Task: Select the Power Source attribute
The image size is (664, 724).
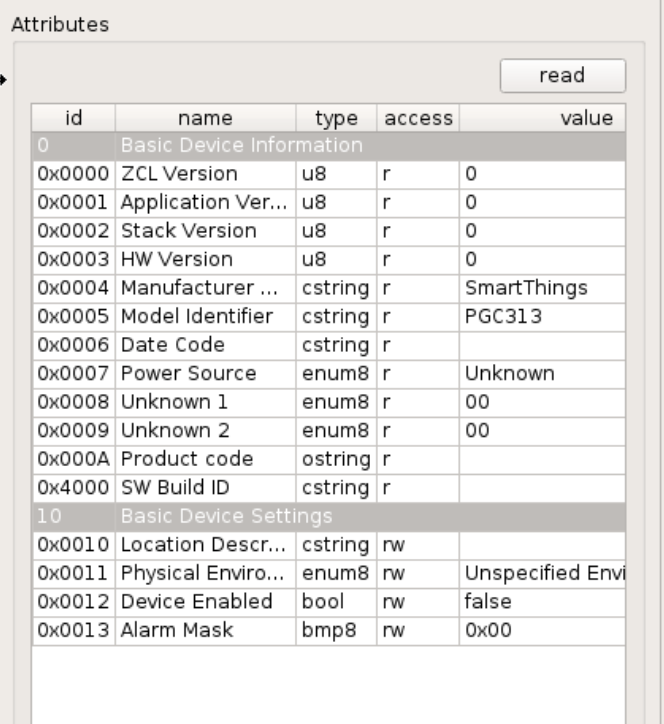Action: pyautogui.click(x=205, y=374)
